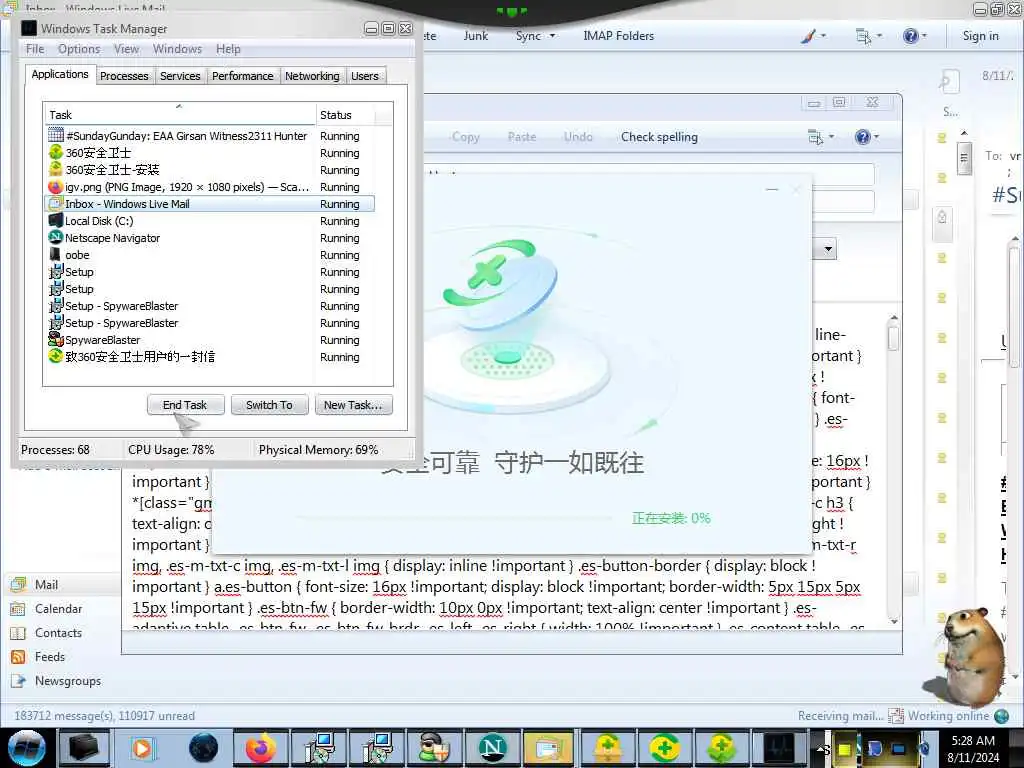Sort by Status column header
The image size is (1024, 768).
point(345,115)
